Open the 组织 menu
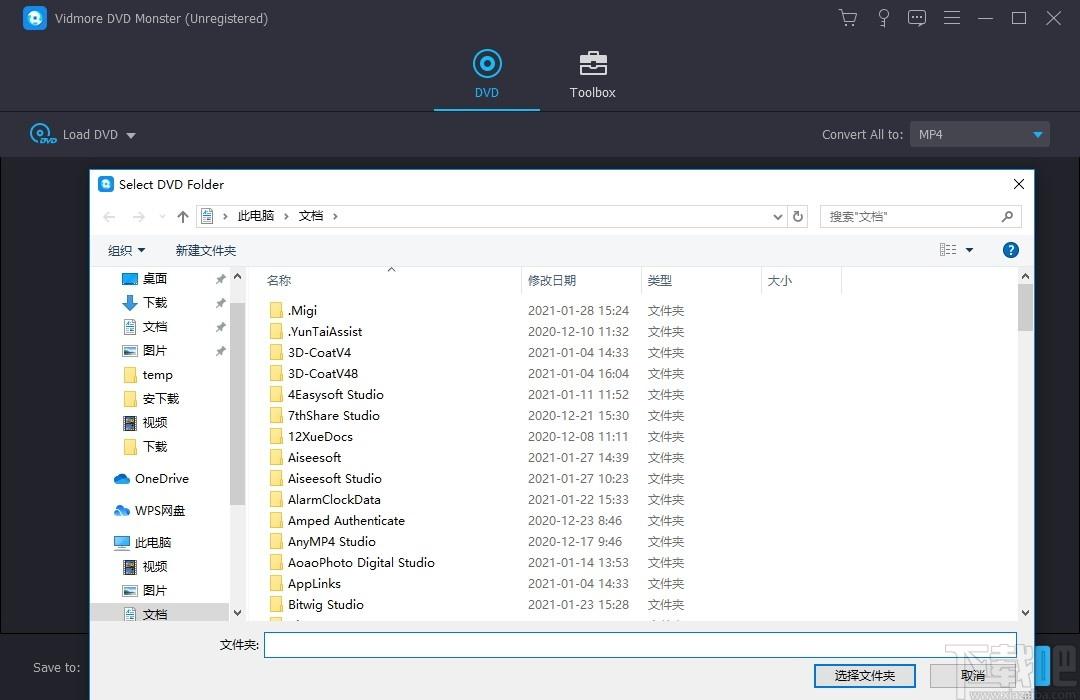The height and width of the screenshot is (700, 1080). click(x=126, y=250)
